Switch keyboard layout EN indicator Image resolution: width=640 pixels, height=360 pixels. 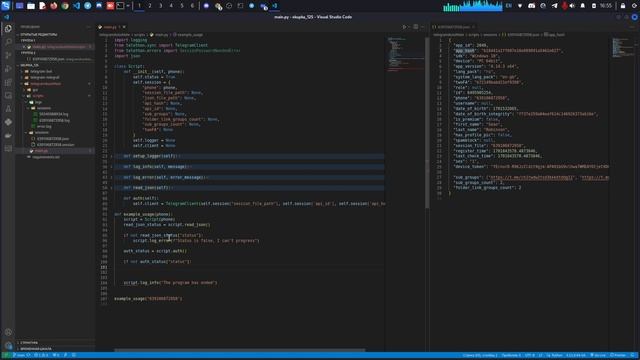[509, 6]
